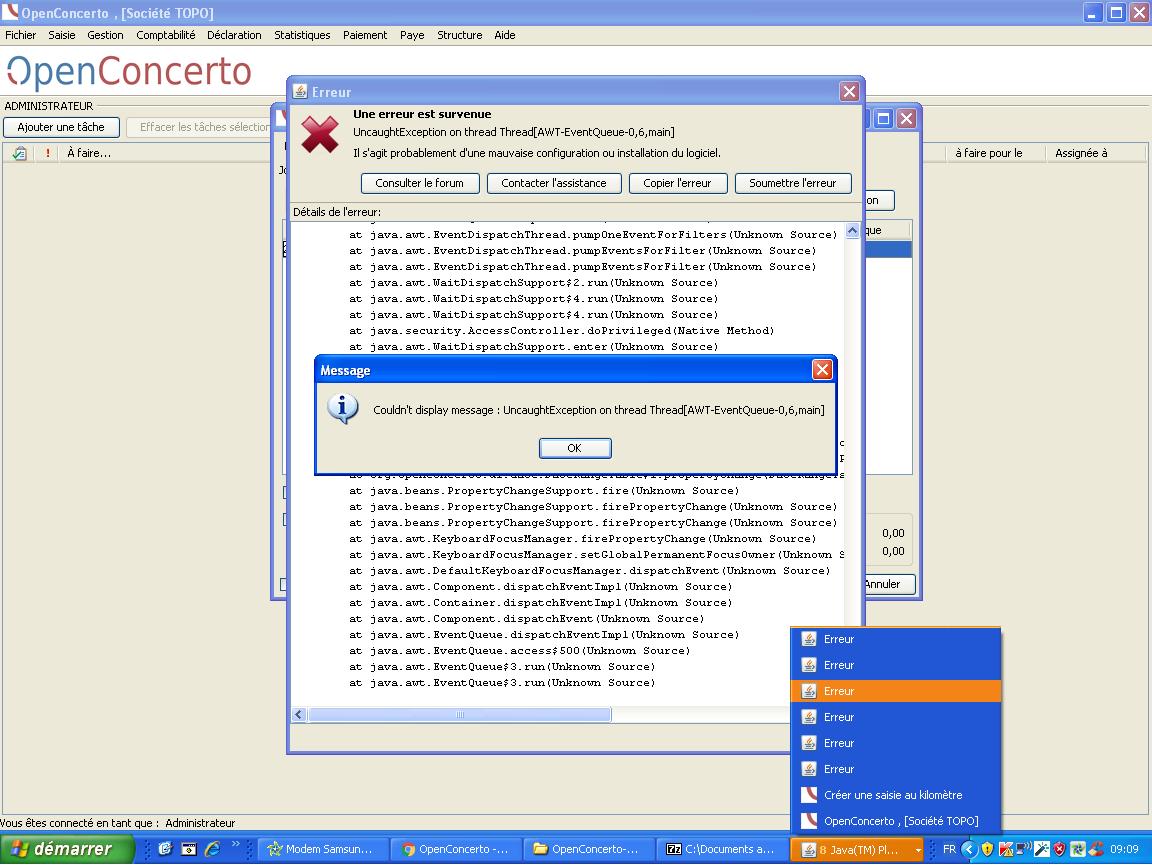Open the Aide menu
Image resolution: width=1152 pixels, height=866 pixels.
pyautogui.click(x=505, y=35)
